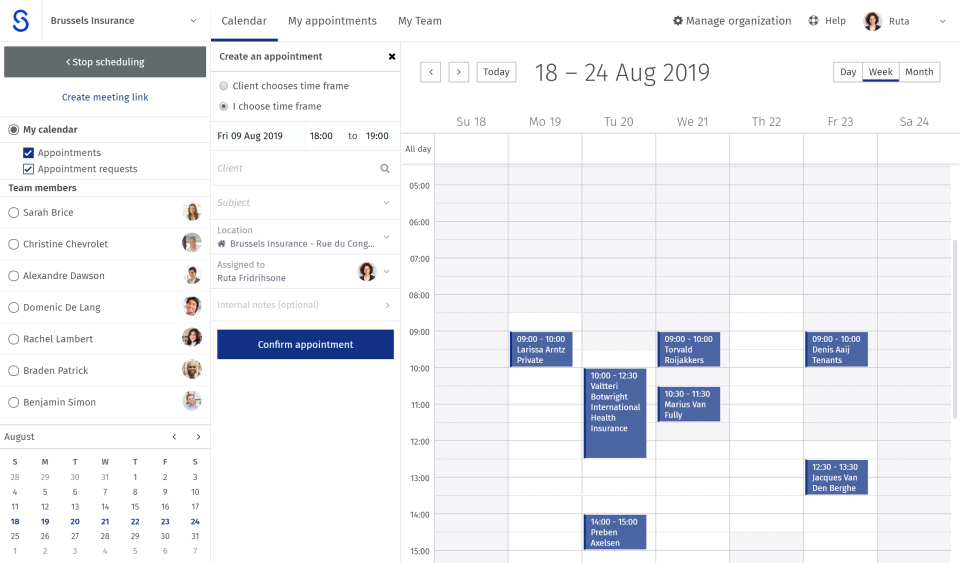Select Sarah Brice team member radio
Screen dimensions: 960x563
click(13, 212)
